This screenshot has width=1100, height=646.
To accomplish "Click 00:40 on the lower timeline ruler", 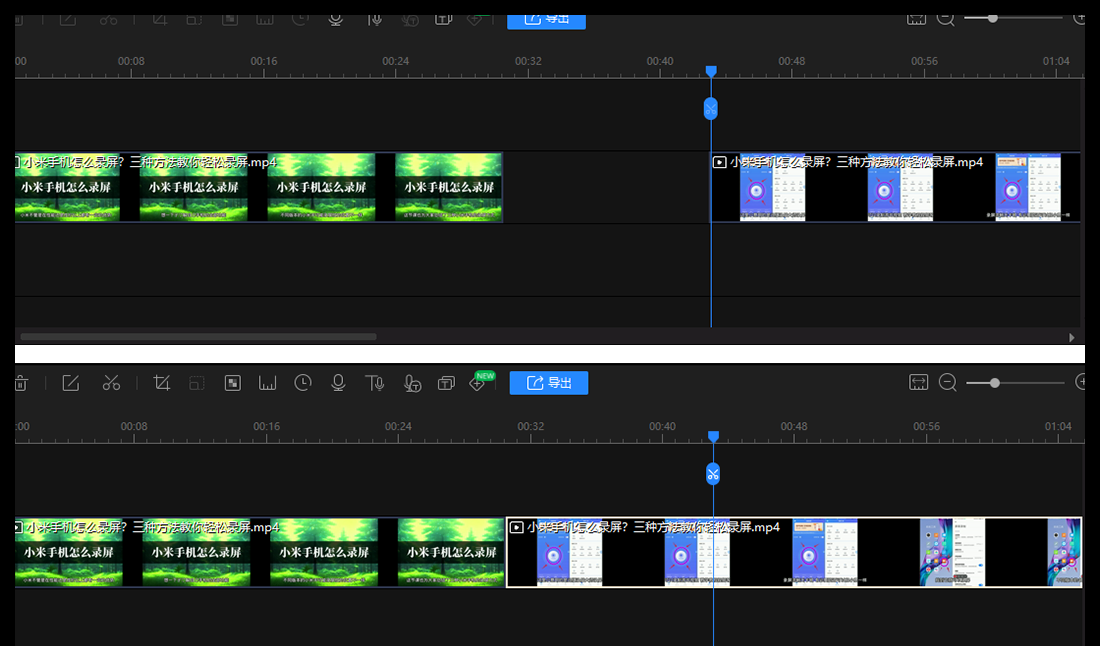I will point(662,426).
